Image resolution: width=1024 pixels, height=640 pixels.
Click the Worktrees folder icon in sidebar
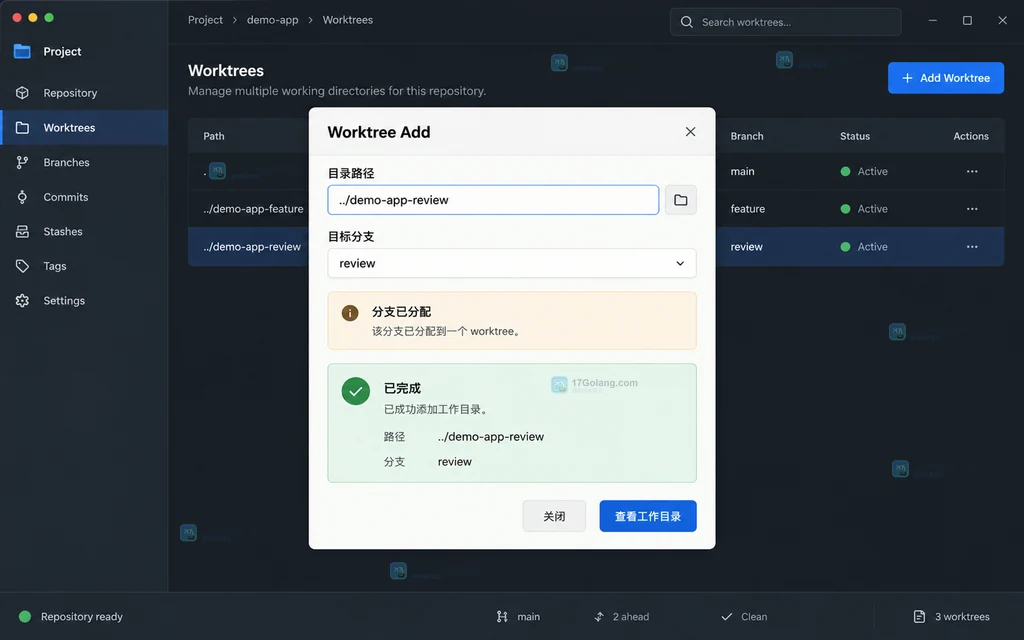click(22, 127)
